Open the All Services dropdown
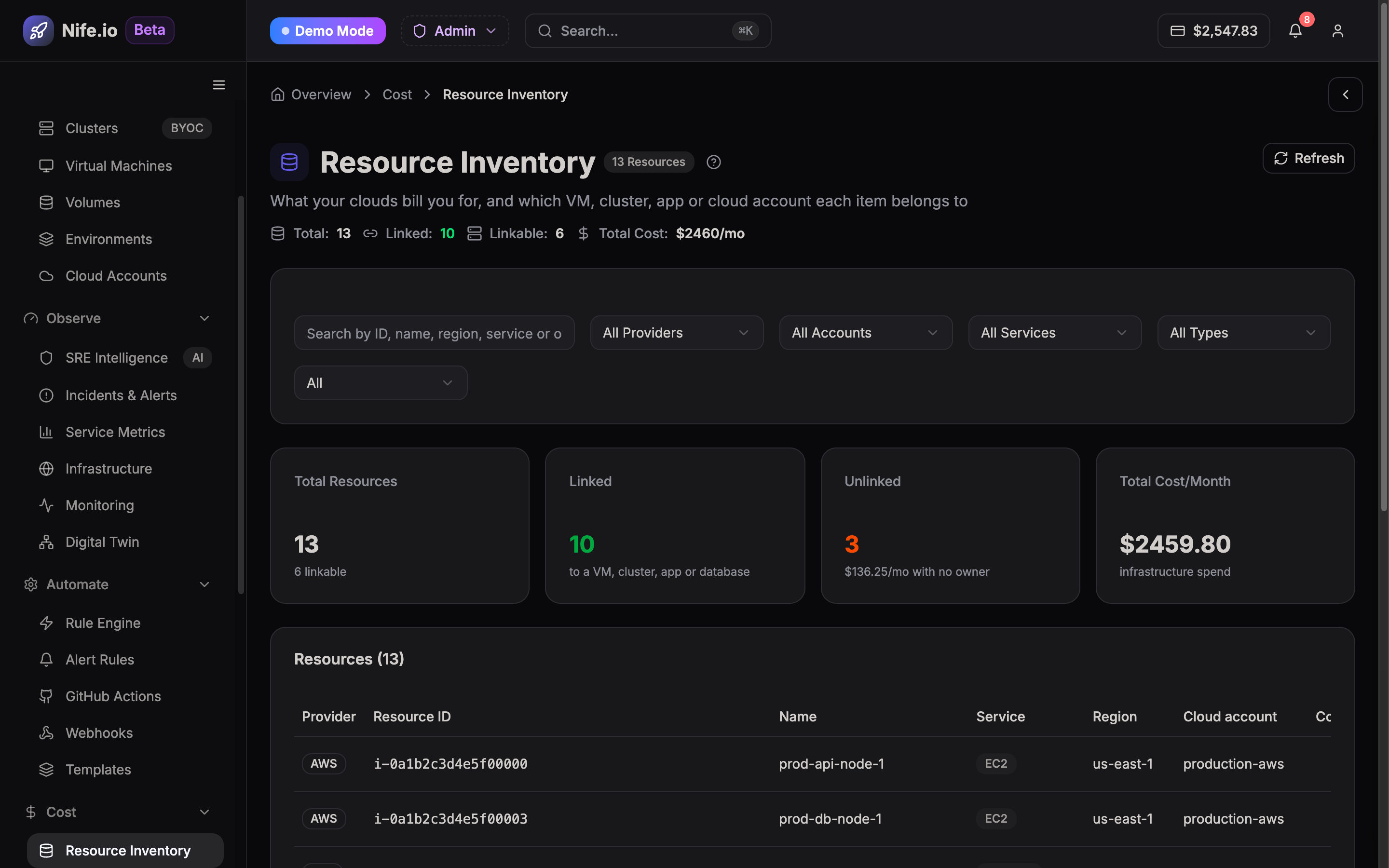The image size is (1389, 868). click(x=1055, y=333)
